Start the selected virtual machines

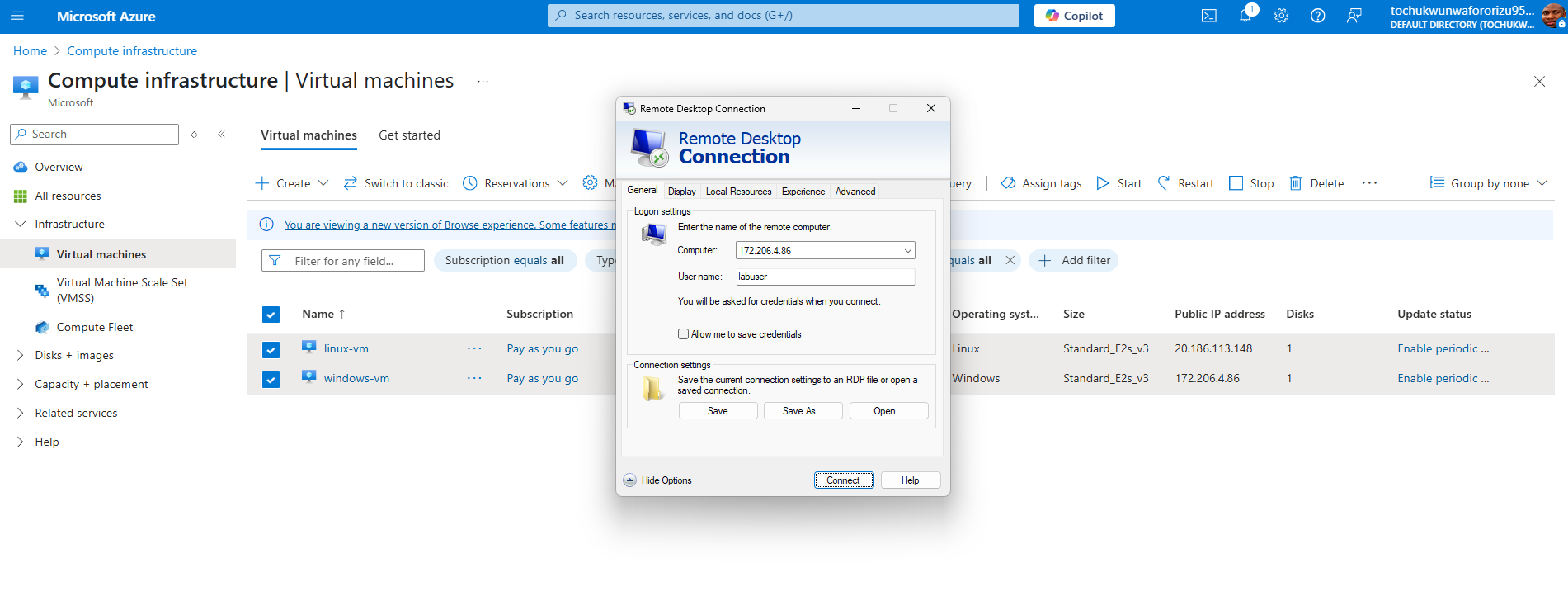click(x=1119, y=183)
